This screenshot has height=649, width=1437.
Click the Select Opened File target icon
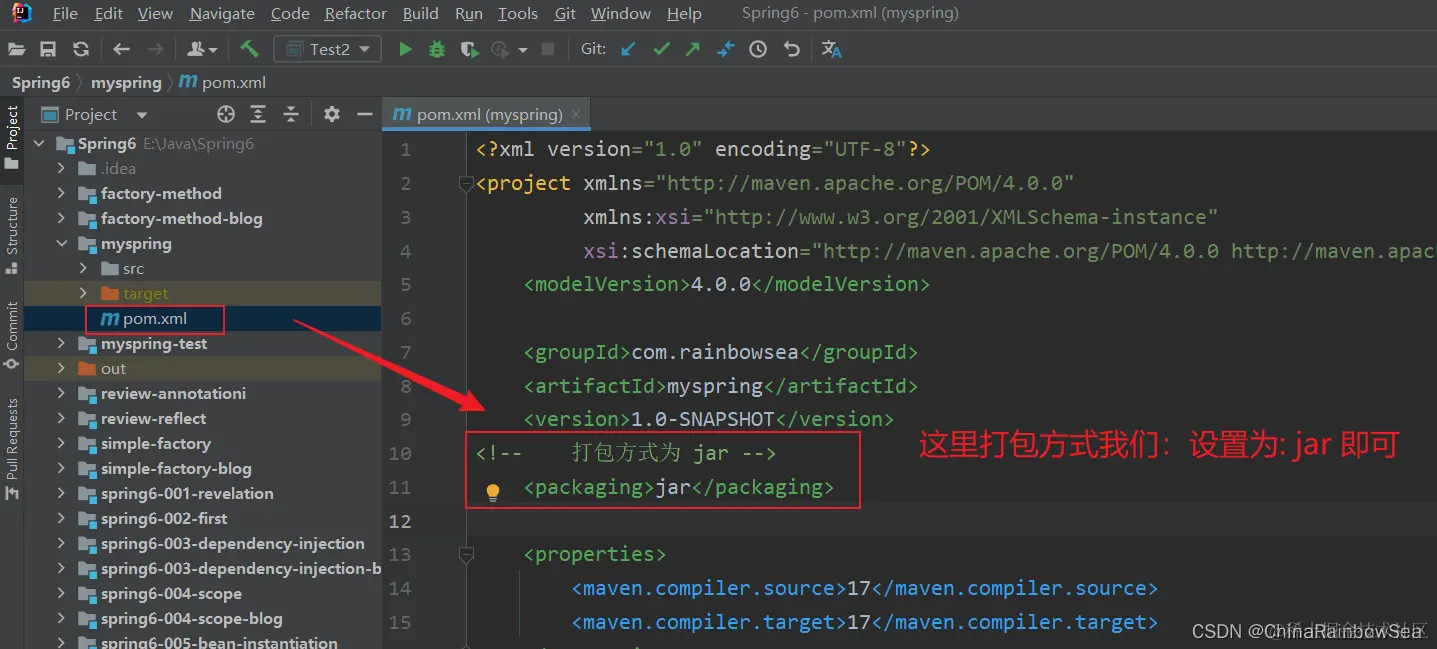tap(226, 114)
